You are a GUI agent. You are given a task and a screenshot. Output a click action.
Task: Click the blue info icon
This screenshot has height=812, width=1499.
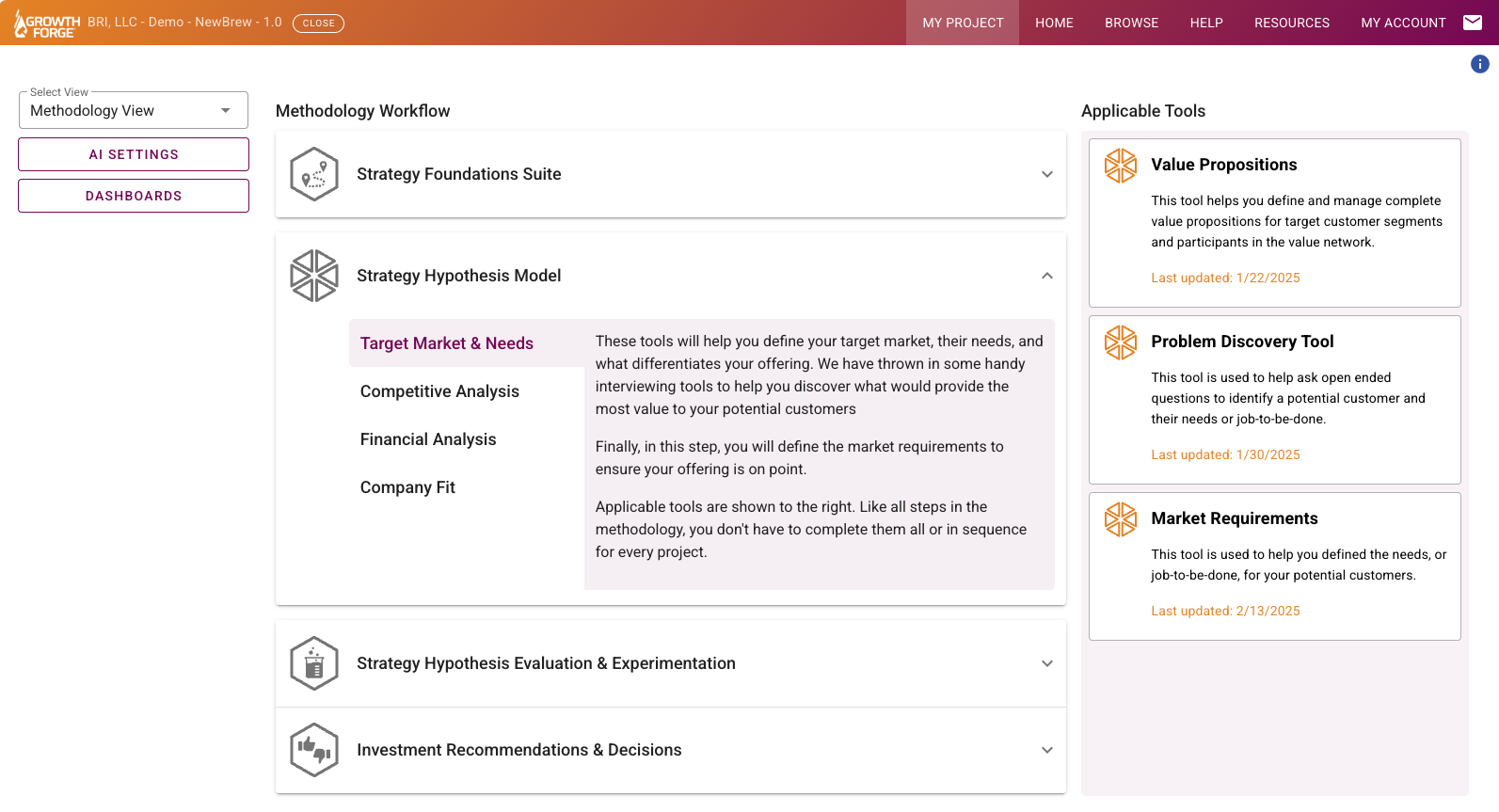[x=1479, y=64]
